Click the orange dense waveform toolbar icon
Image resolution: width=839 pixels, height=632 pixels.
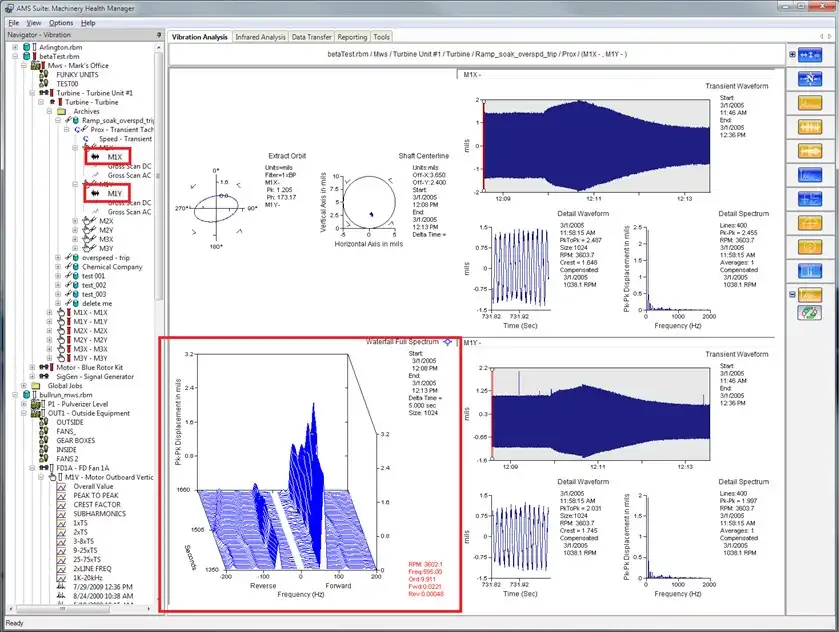coord(810,127)
